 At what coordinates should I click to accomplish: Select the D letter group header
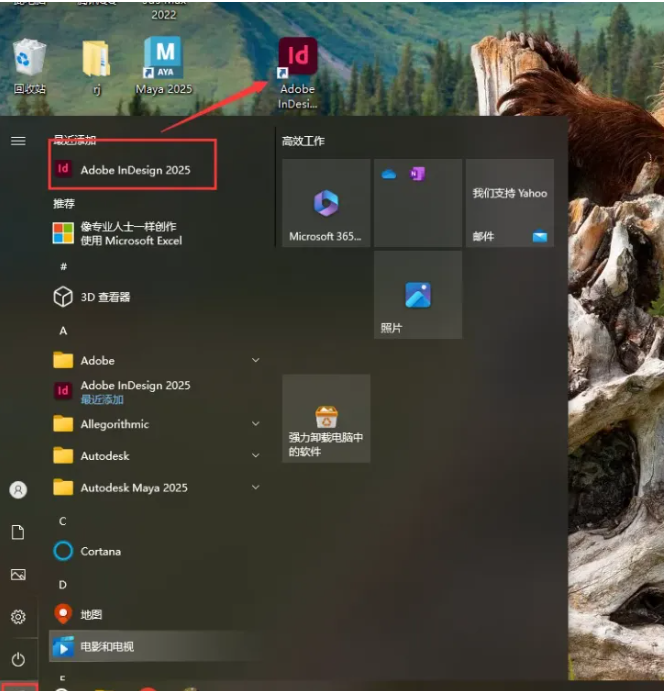point(63,584)
